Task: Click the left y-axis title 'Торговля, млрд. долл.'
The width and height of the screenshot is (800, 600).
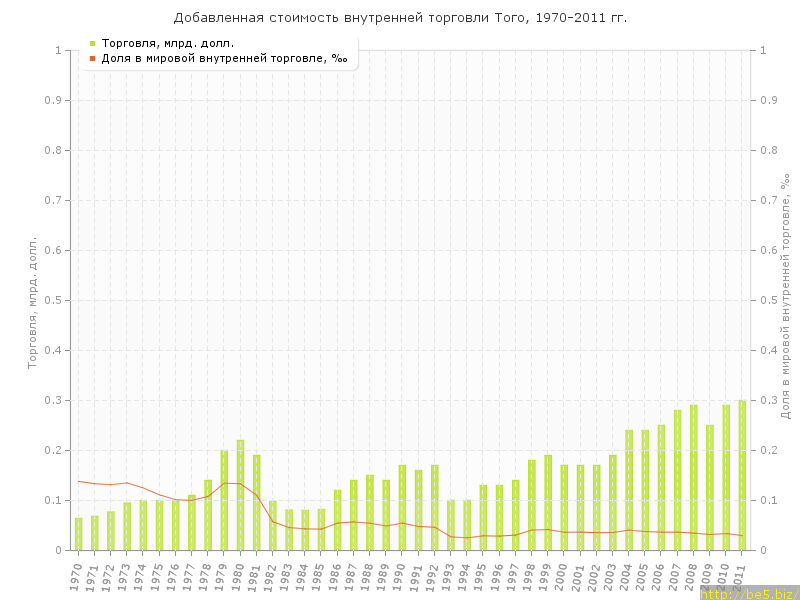Action: [31, 300]
